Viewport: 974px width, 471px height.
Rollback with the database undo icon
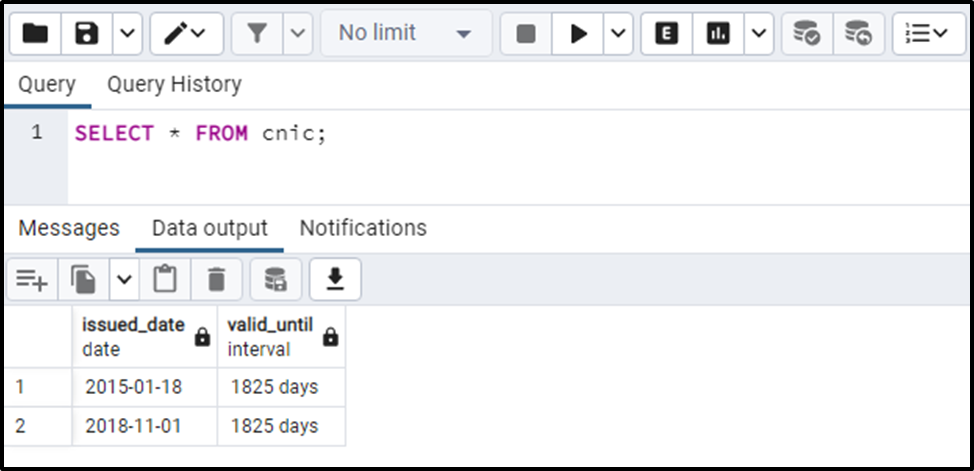(858, 34)
